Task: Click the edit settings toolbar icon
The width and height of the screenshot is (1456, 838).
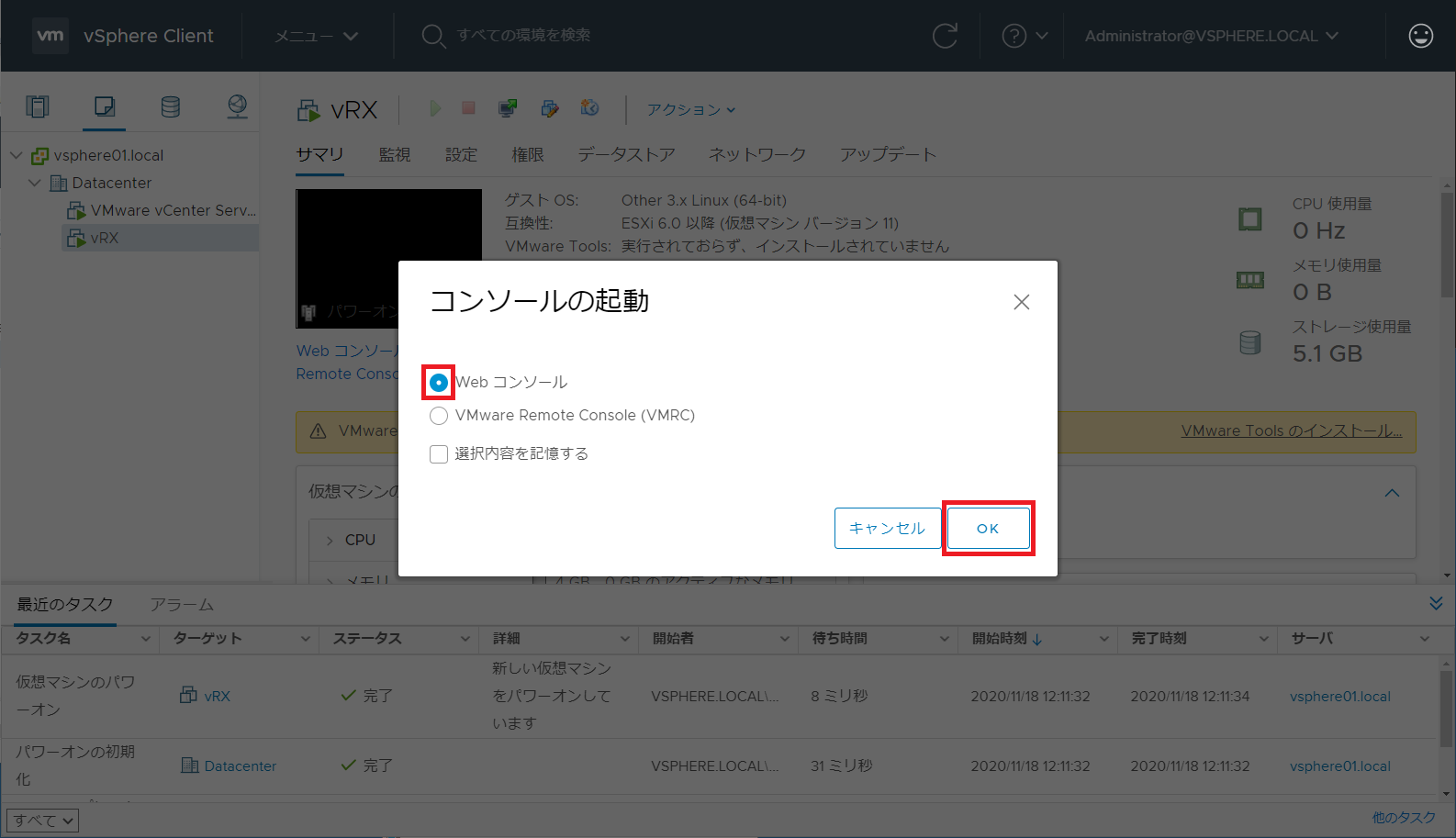Action: coord(549,108)
